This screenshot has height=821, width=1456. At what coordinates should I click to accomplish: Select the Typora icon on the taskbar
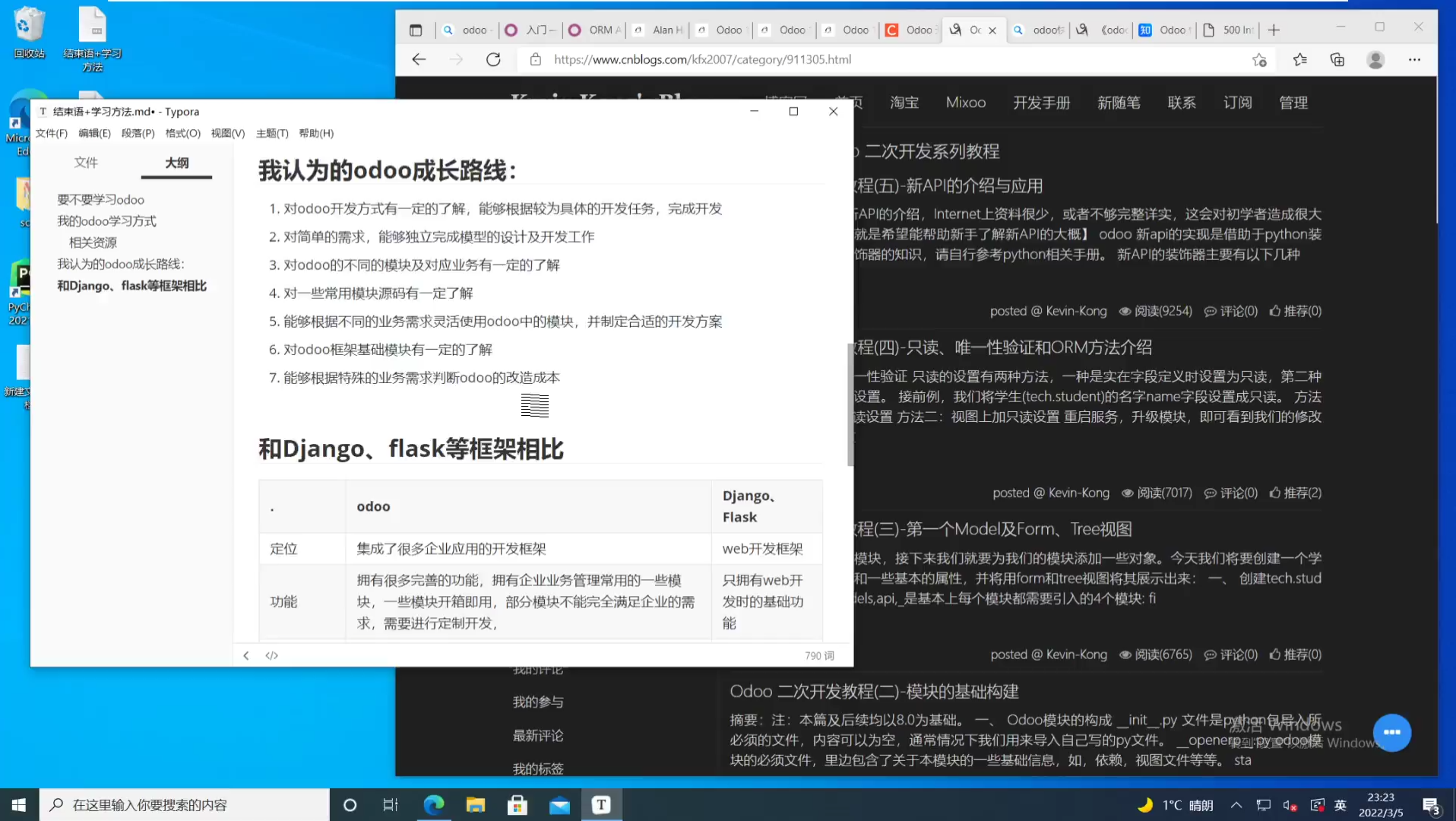601,804
